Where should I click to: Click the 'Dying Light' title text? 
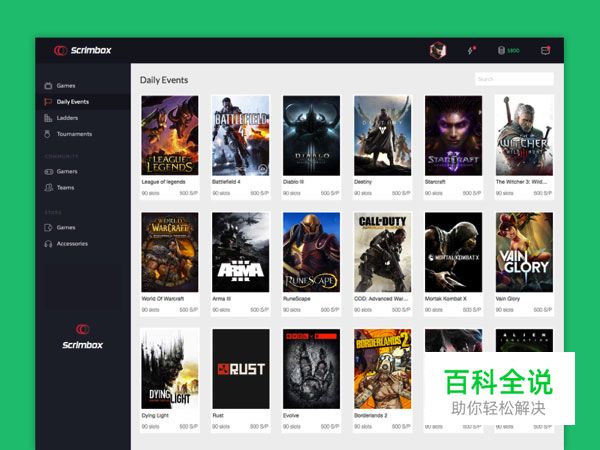pyautogui.click(x=155, y=415)
